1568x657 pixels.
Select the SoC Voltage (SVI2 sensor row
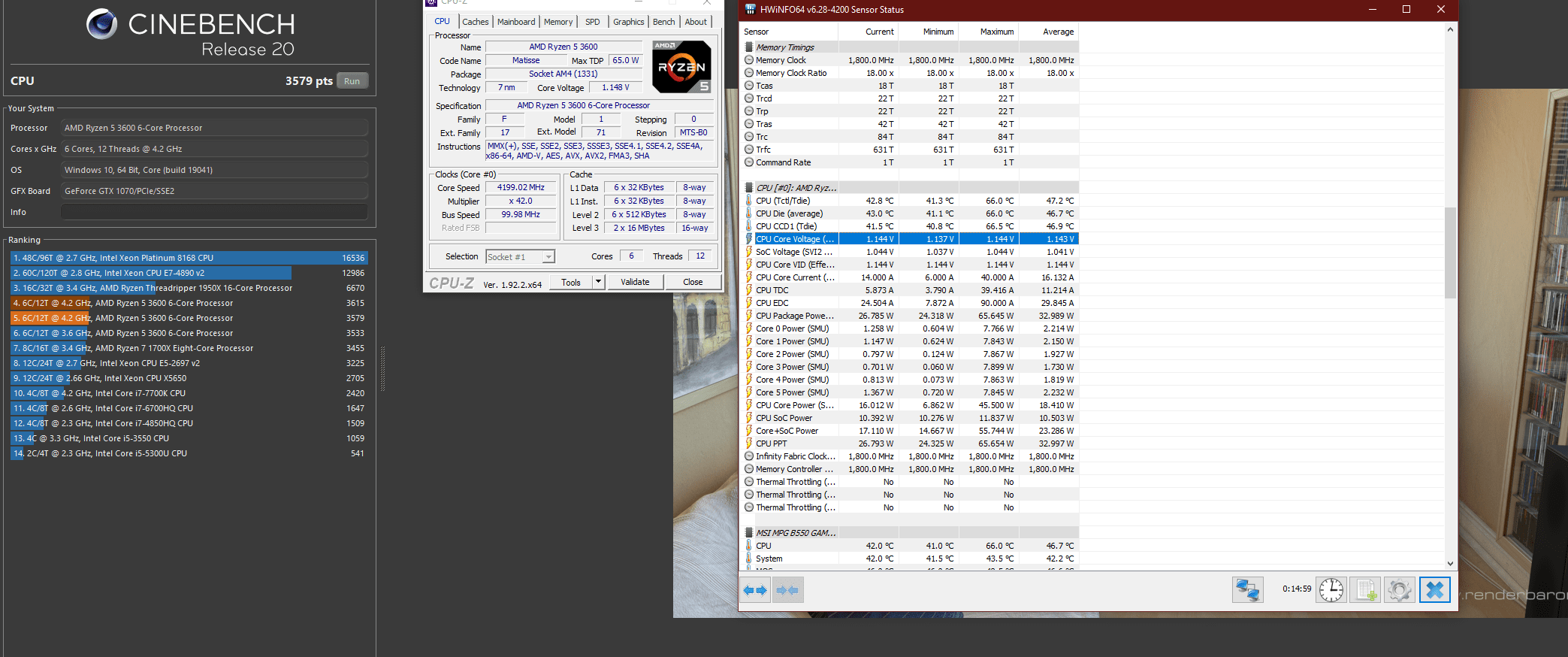tap(910, 252)
